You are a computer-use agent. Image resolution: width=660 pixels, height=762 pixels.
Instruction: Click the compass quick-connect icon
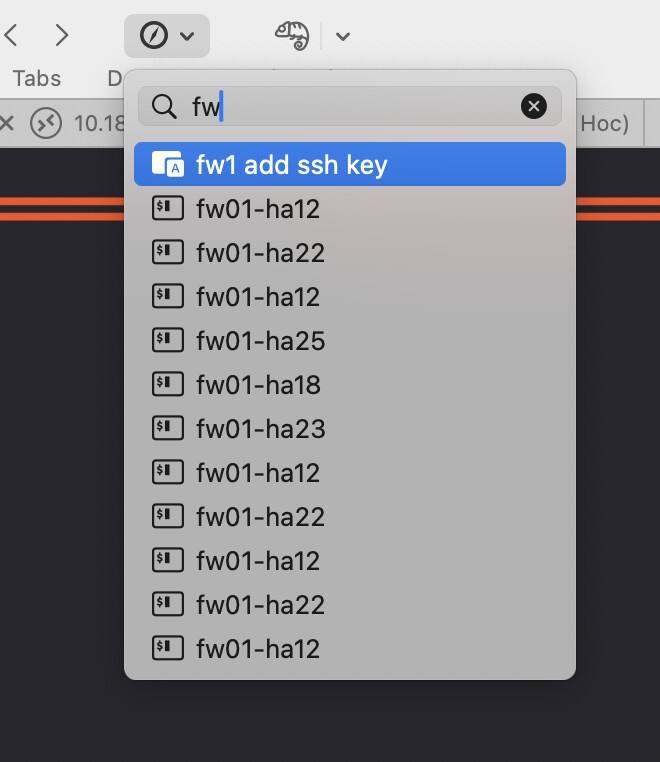[154, 36]
